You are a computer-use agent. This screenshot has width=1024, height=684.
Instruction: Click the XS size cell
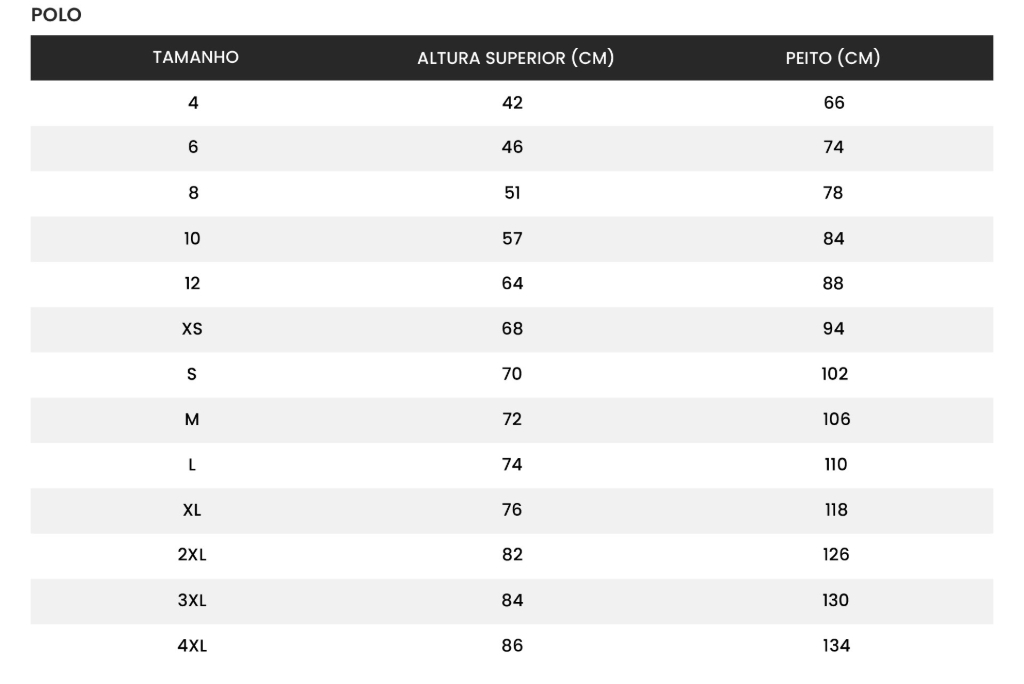coord(192,329)
